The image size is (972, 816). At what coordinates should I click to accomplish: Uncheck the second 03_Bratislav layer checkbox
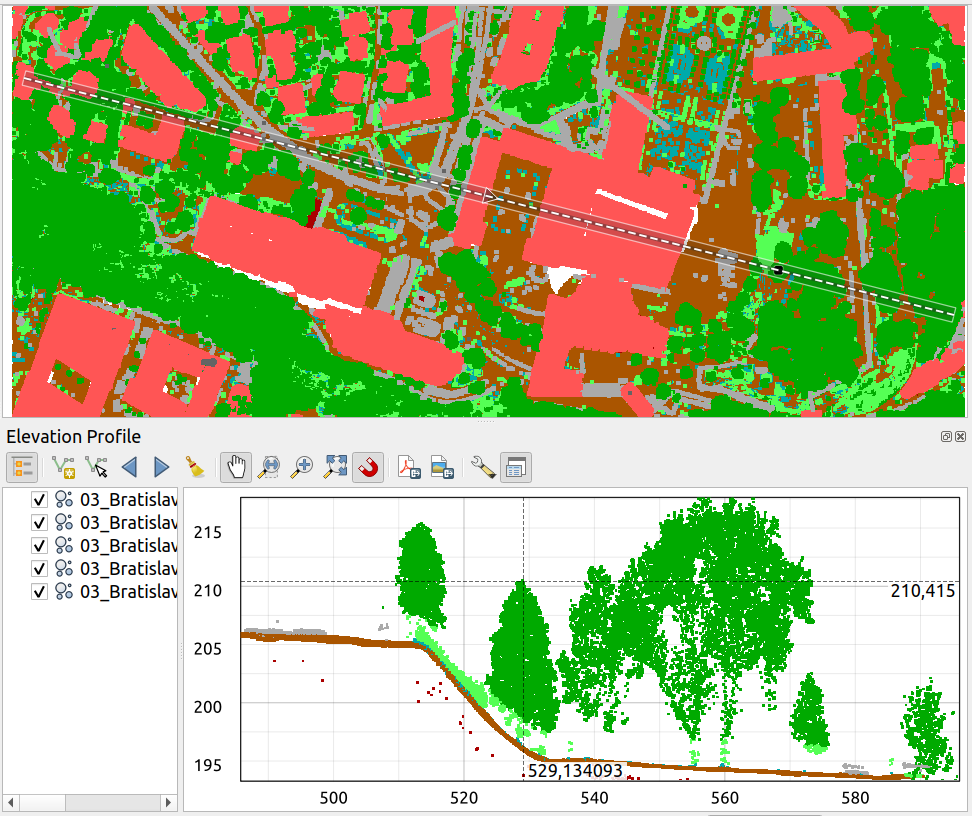pos(39,523)
